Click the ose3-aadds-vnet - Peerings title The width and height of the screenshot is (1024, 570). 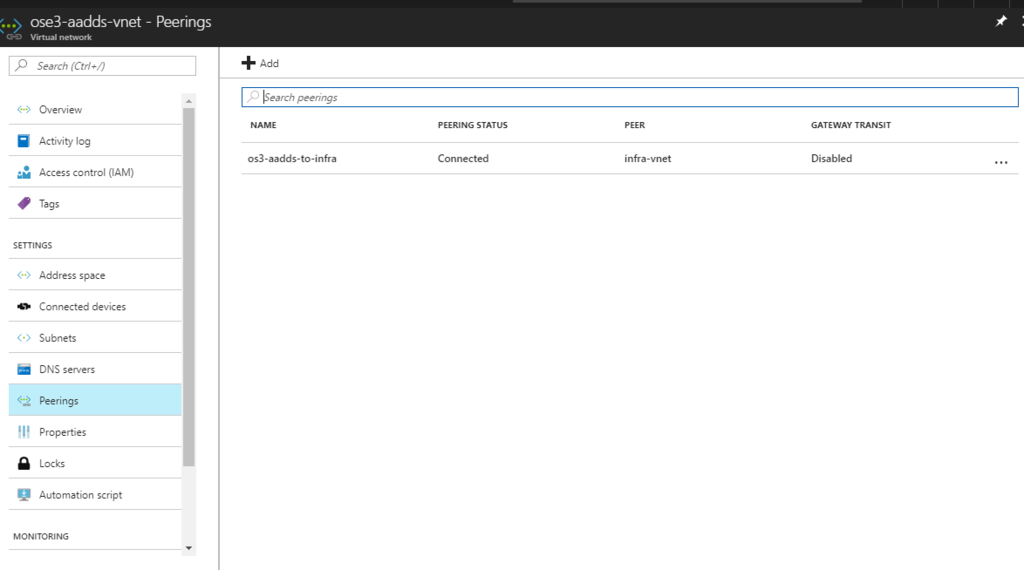click(x=121, y=22)
